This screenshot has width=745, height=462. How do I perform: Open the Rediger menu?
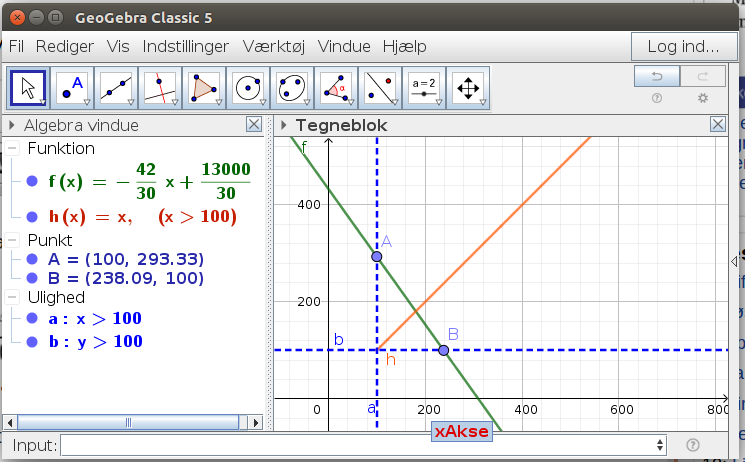pos(65,46)
